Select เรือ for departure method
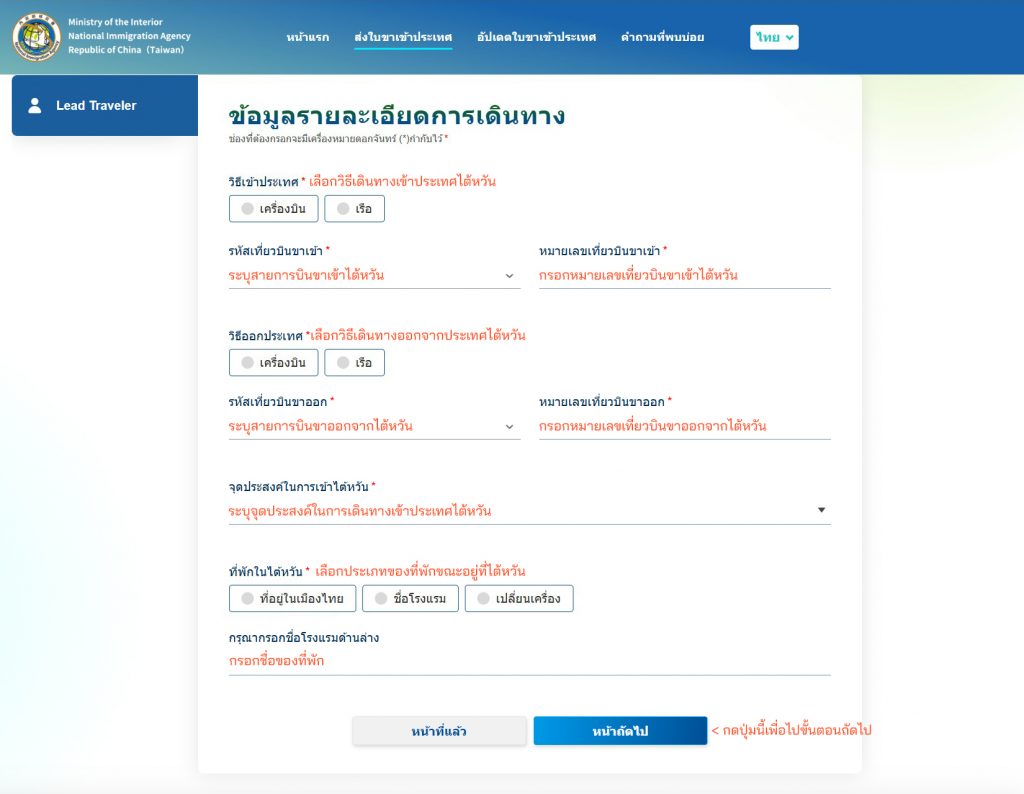 click(354, 363)
